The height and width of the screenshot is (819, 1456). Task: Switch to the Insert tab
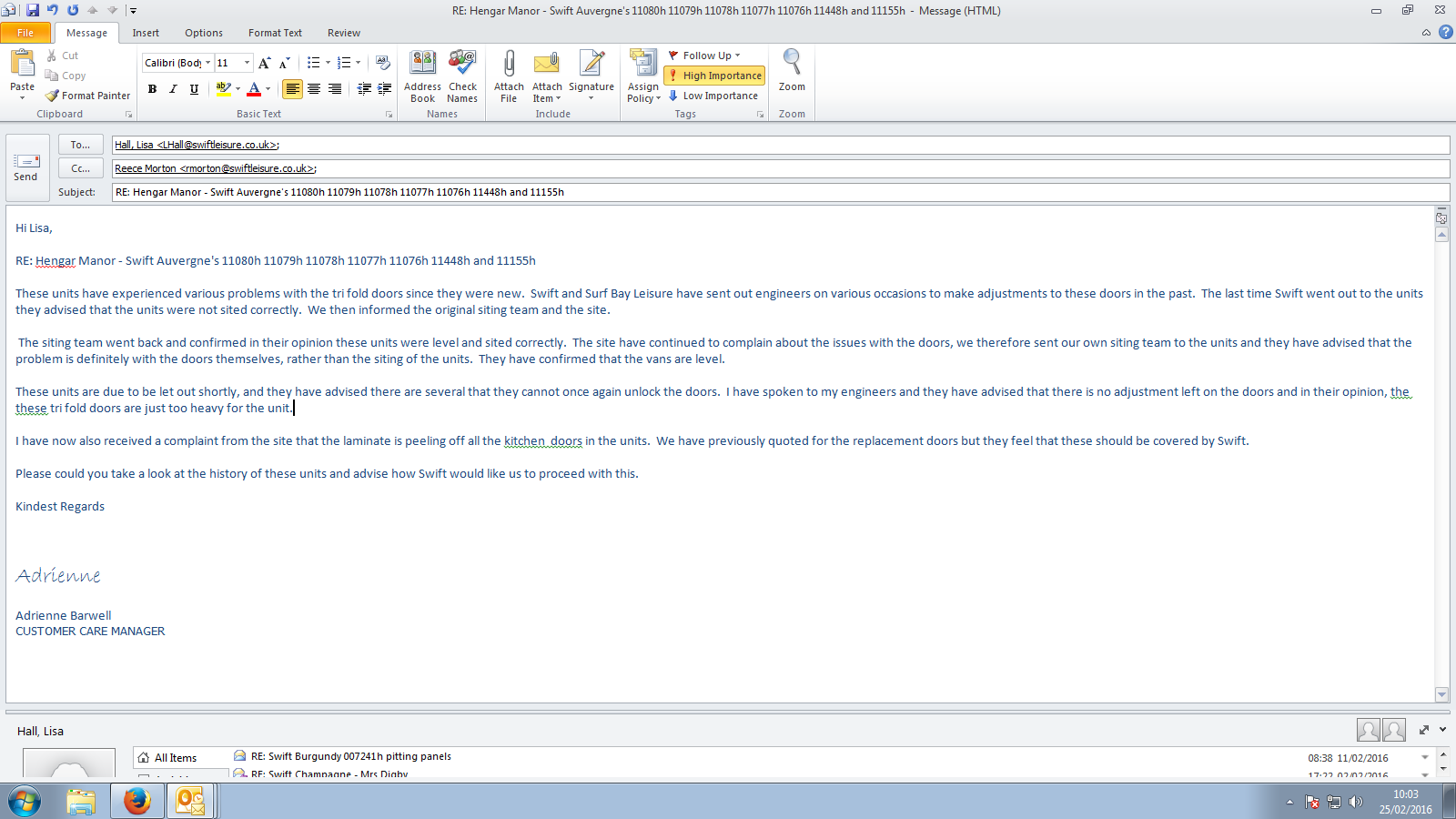146,33
